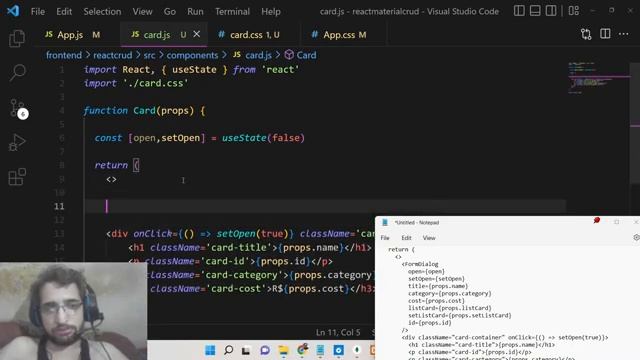
Task: Open the Explorer view in activity bar
Action: [17, 38]
